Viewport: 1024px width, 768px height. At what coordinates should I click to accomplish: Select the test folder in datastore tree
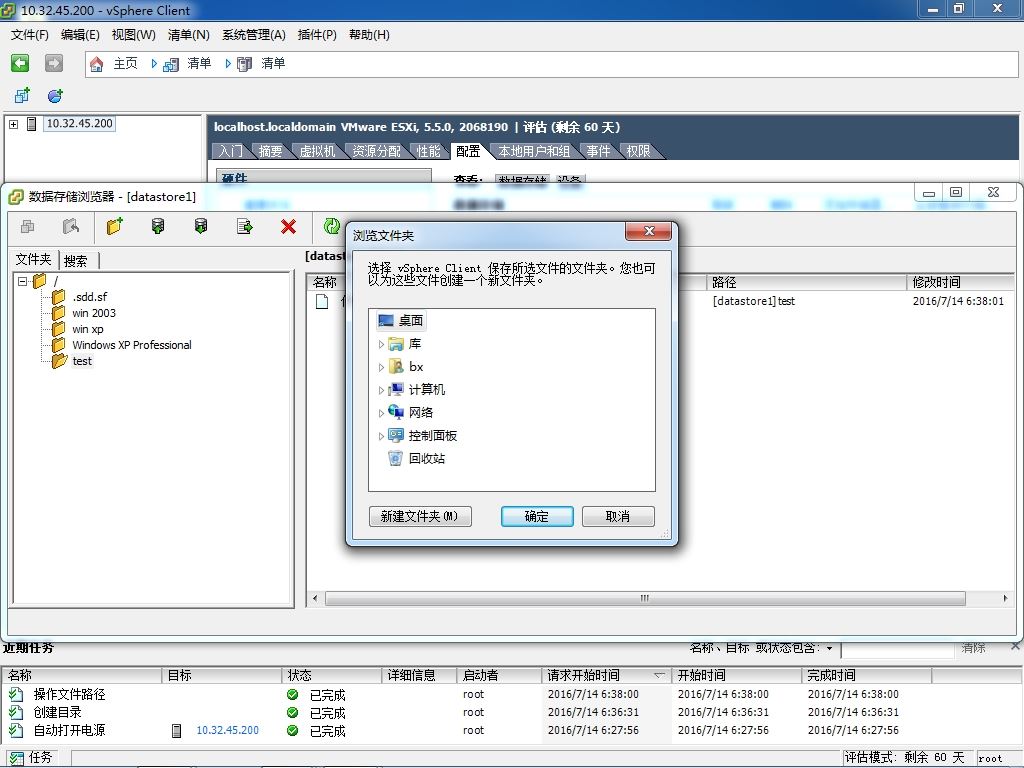tap(82, 361)
